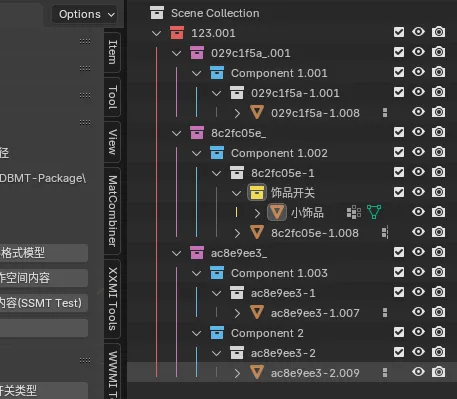
Task: Open the Options dropdown
Action: pyautogui.click(x=85, y=14)
